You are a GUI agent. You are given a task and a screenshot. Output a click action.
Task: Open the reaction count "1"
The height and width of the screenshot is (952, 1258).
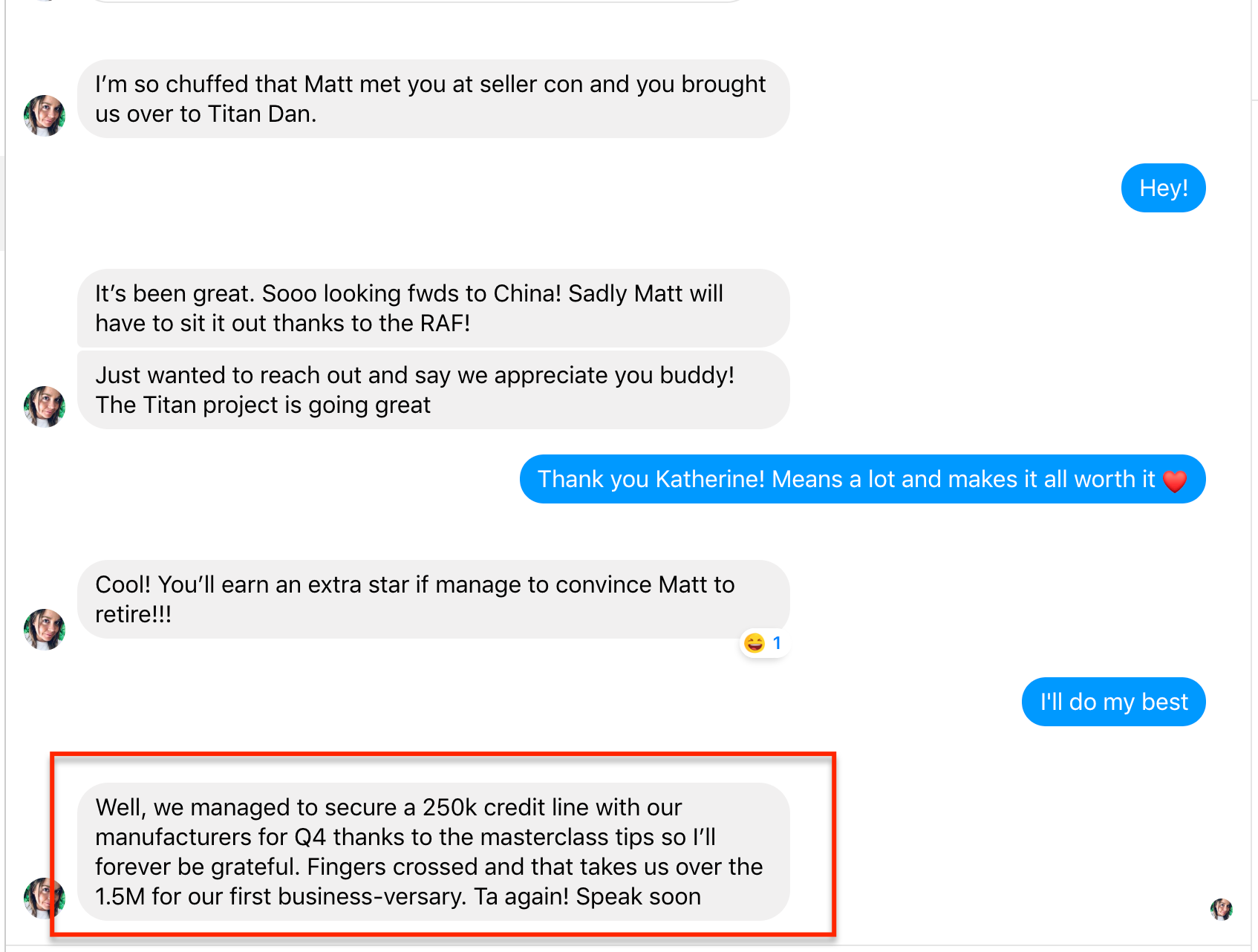pyautogui.click(x=777, y=643)
